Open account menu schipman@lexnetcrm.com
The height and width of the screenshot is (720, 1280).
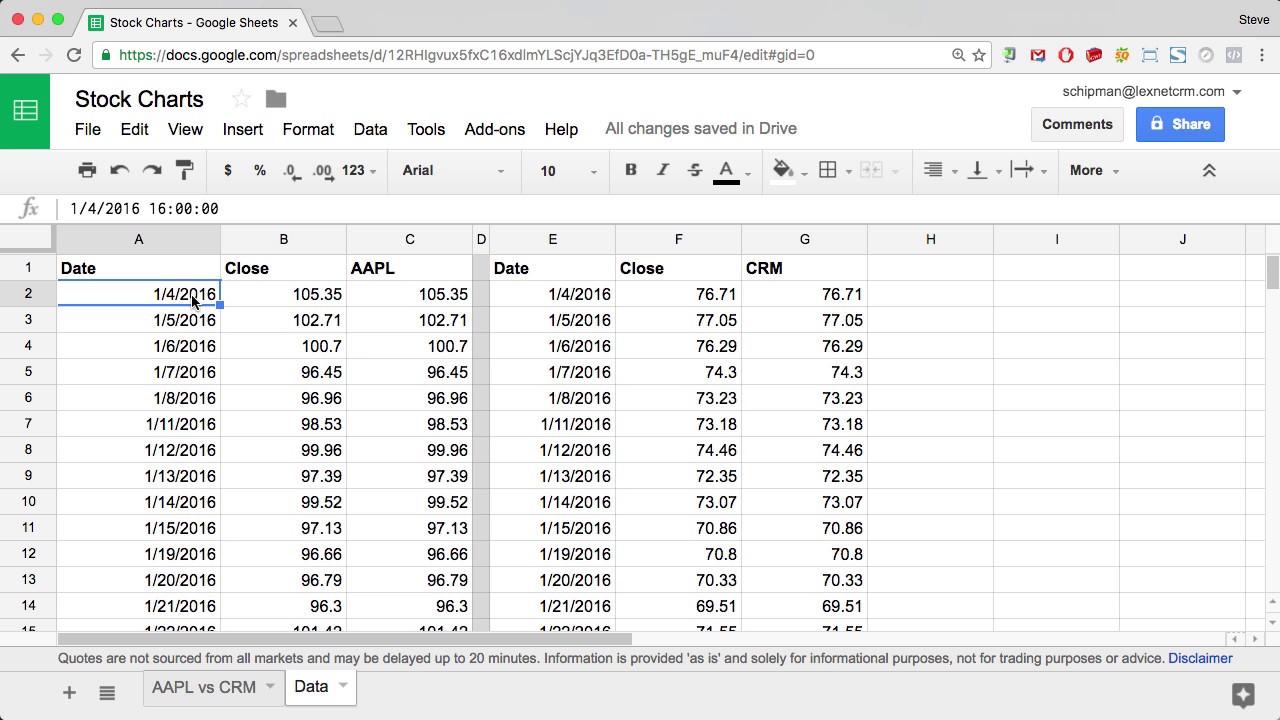point(1152,91)
